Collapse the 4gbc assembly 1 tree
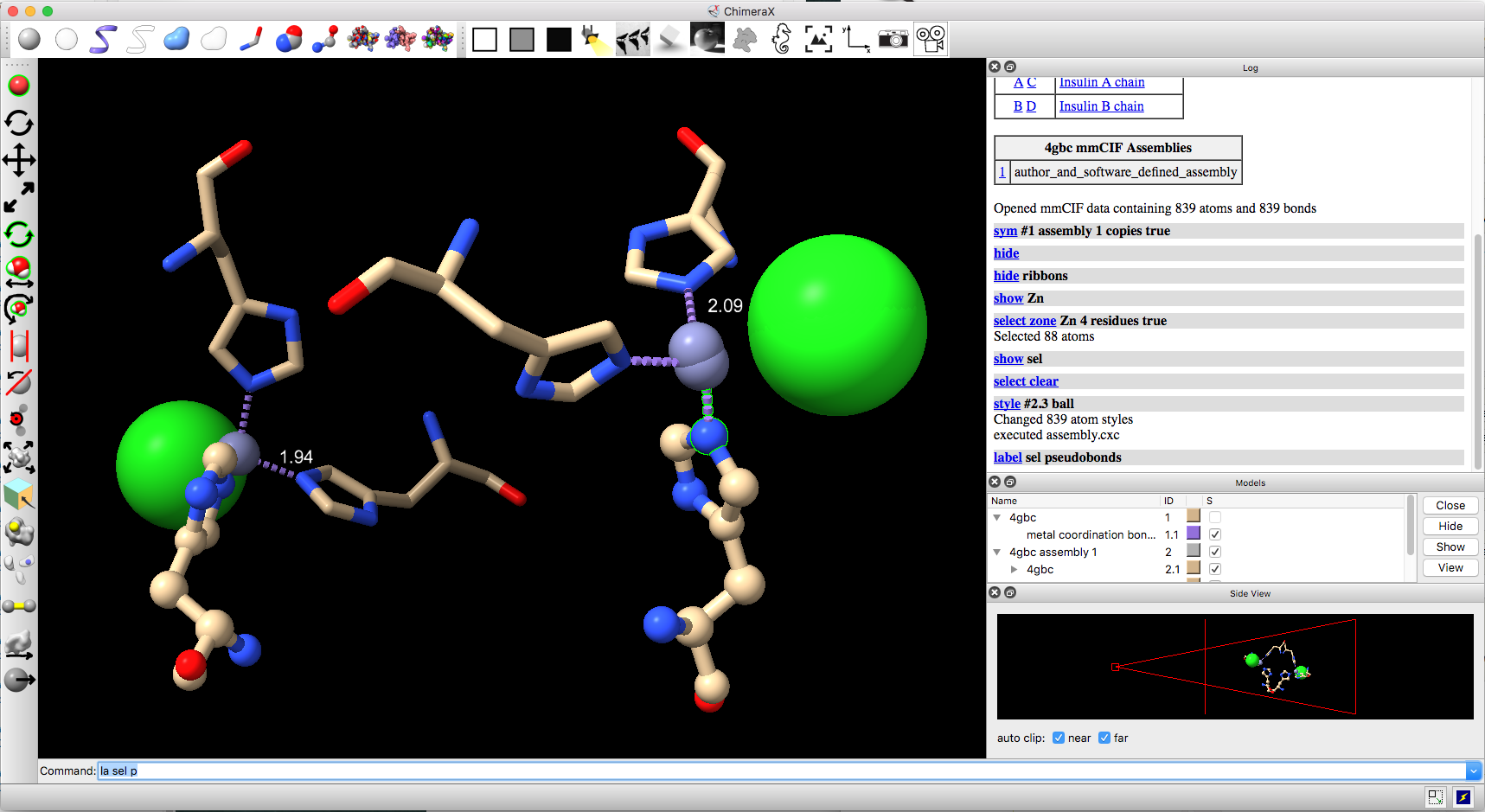 [x=997, y=552]
